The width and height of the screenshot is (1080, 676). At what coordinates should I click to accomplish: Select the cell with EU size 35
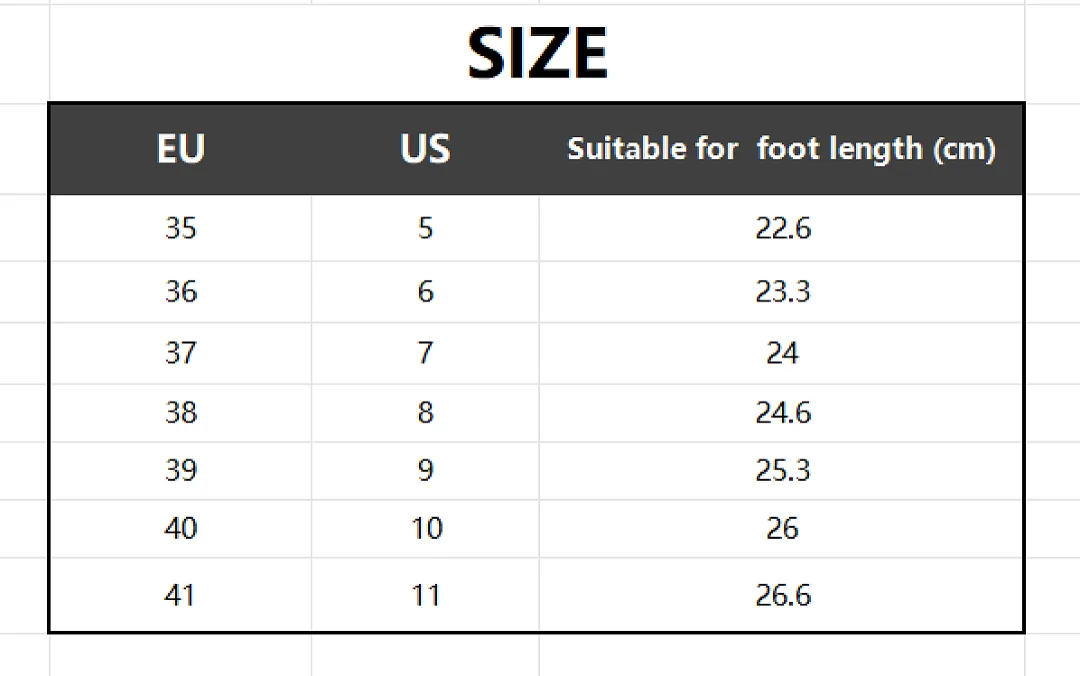[x=180, y=228]
